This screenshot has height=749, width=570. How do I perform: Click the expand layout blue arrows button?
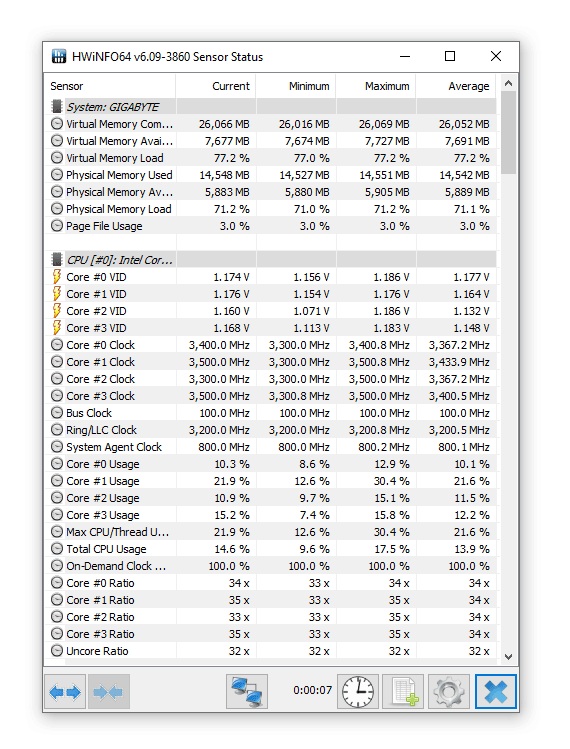point(65,691)
